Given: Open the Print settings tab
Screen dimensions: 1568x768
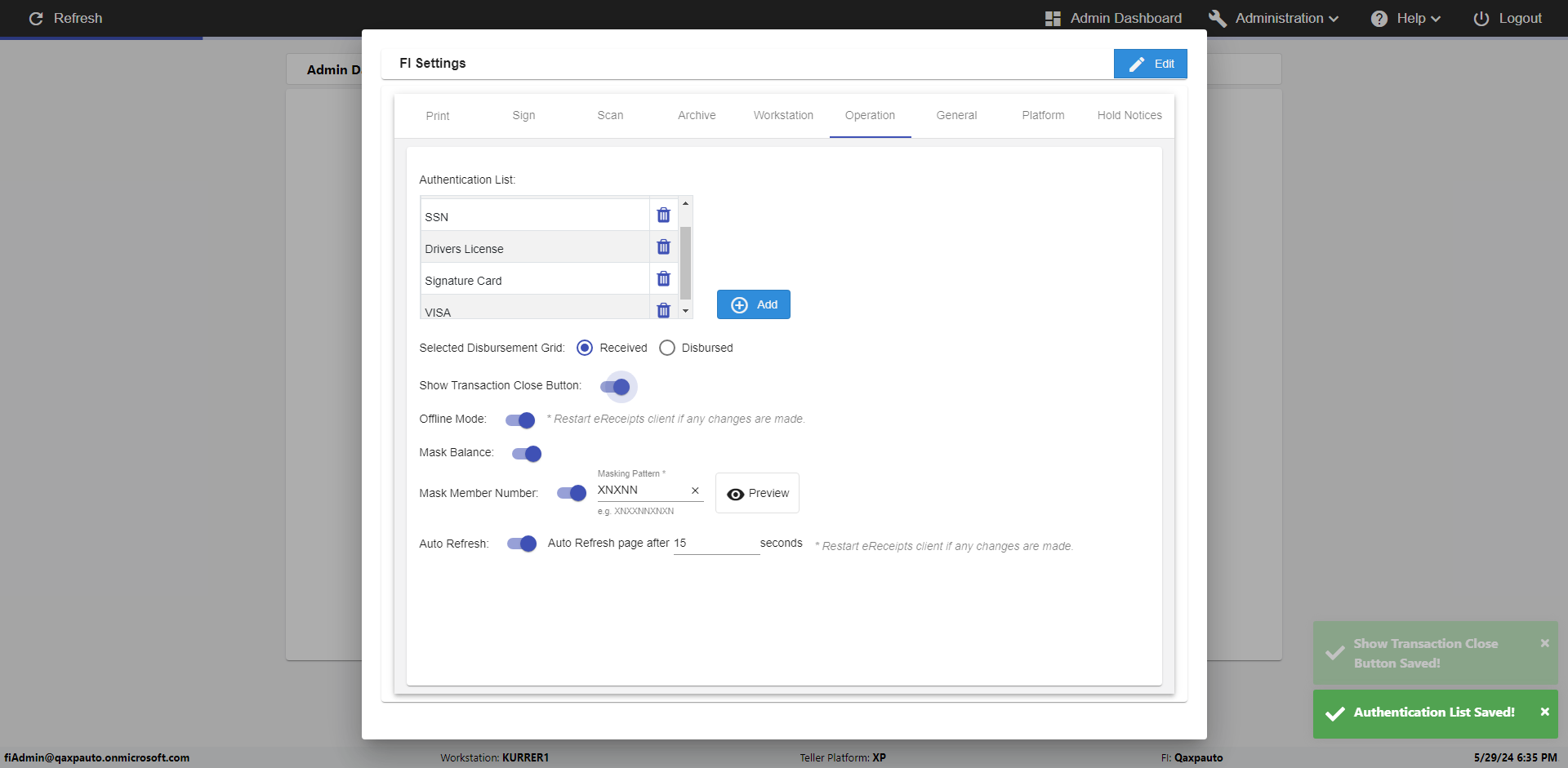Looking at the screenshot, I should [438, 116].
